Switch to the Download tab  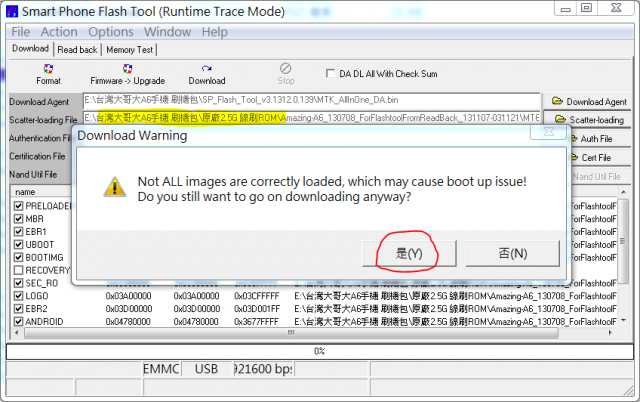[x=31, y=49]
